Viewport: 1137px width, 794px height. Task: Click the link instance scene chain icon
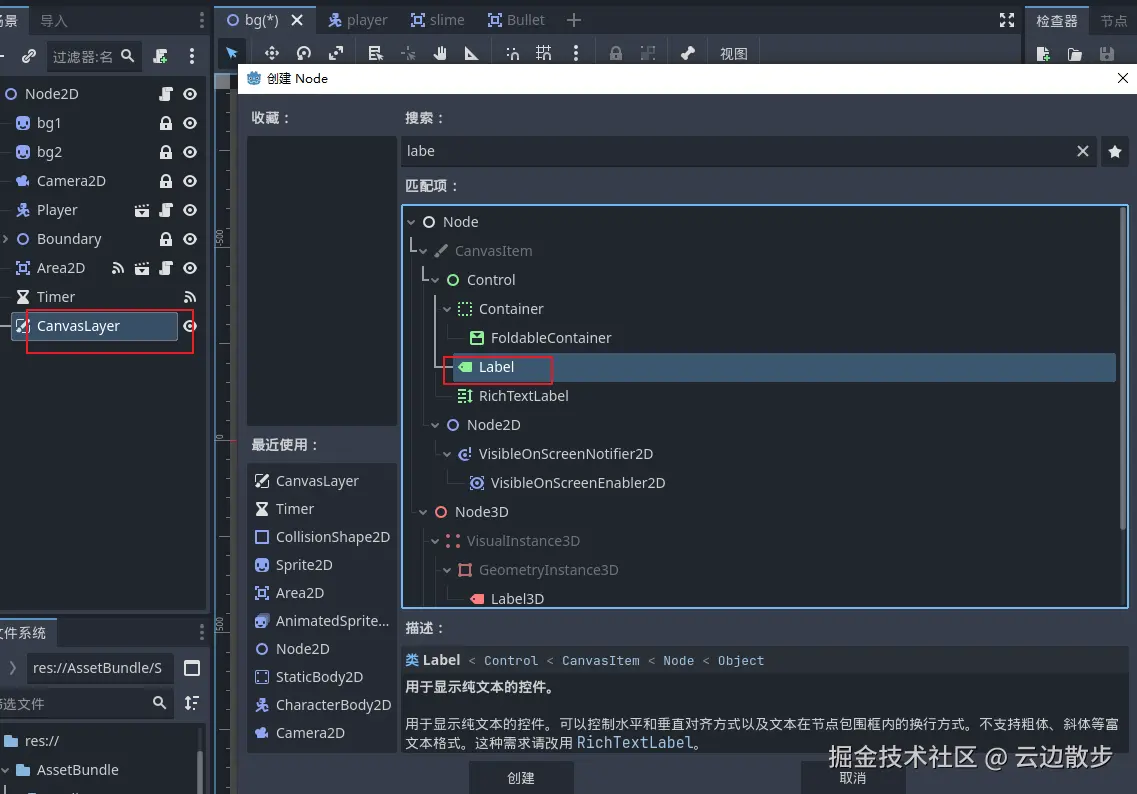[x=29, y=56]
